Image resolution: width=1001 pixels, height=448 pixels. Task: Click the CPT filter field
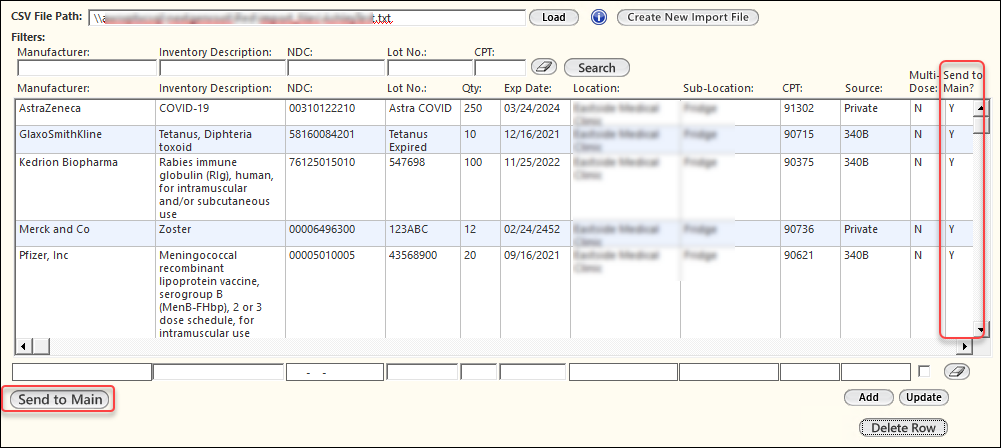pos(500,68)
